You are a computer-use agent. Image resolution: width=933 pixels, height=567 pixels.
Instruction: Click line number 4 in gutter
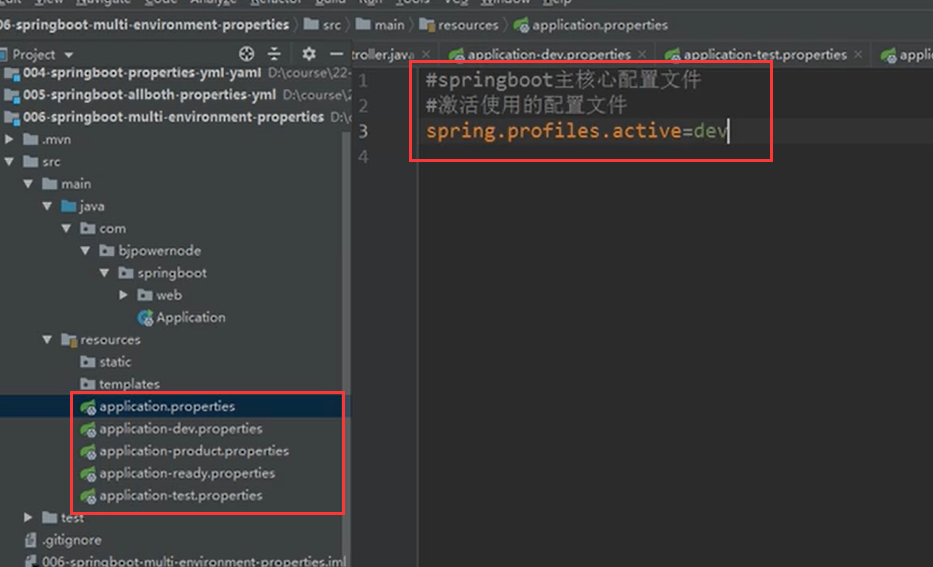(363, 156)
